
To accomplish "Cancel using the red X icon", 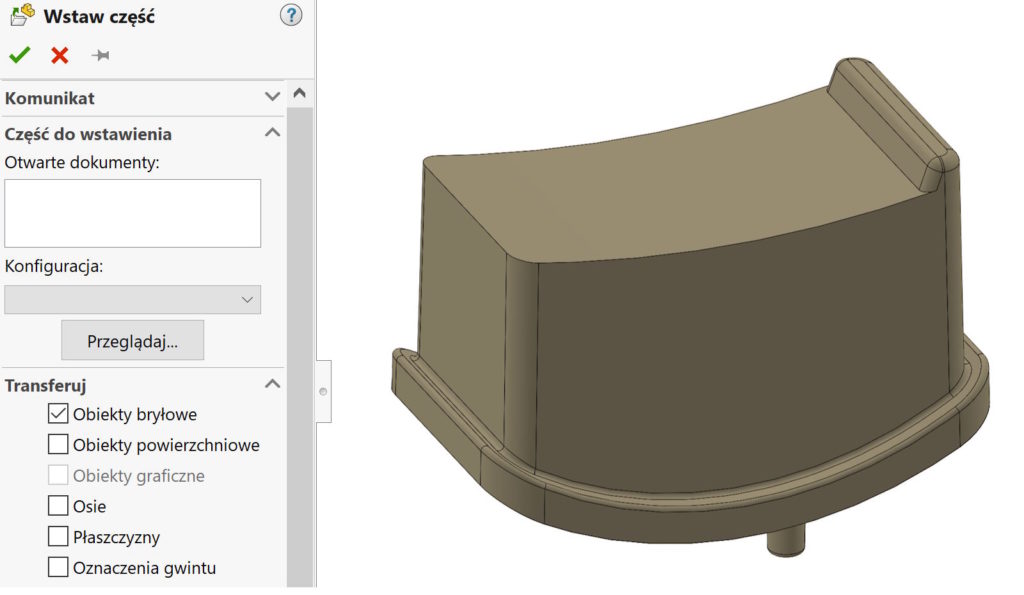I will click(60, 55).
